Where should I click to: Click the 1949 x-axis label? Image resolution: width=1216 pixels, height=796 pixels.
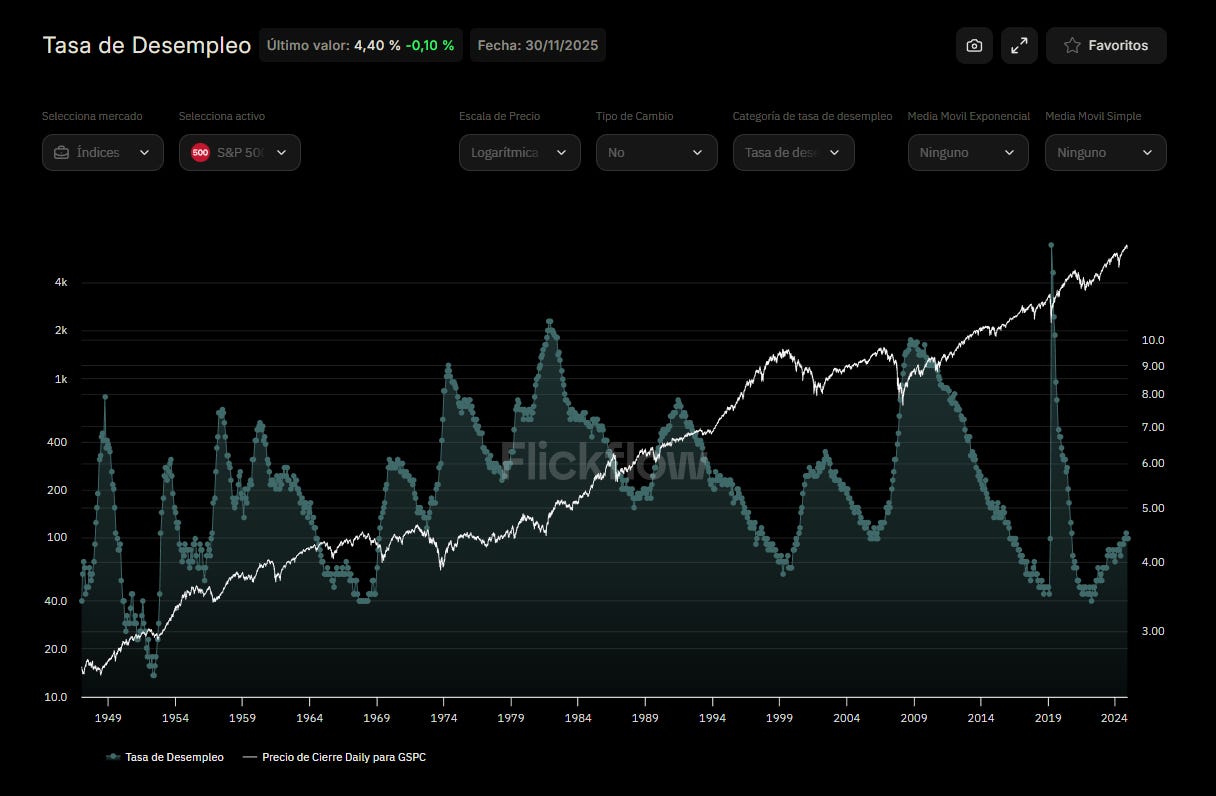click(x=108, y=718)
